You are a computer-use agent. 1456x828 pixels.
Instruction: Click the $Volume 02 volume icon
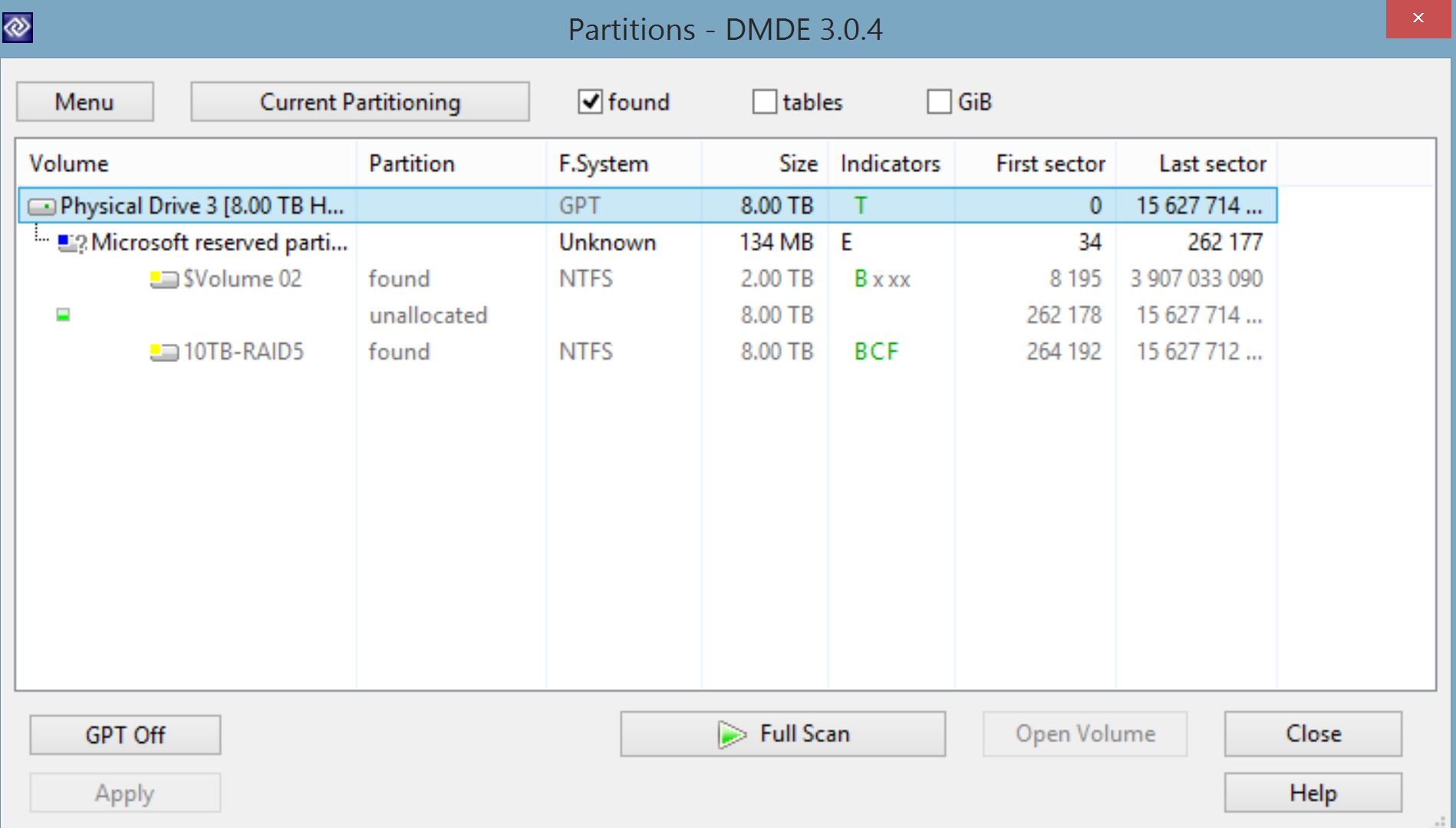pyautogui.click(x=164, y=279)
